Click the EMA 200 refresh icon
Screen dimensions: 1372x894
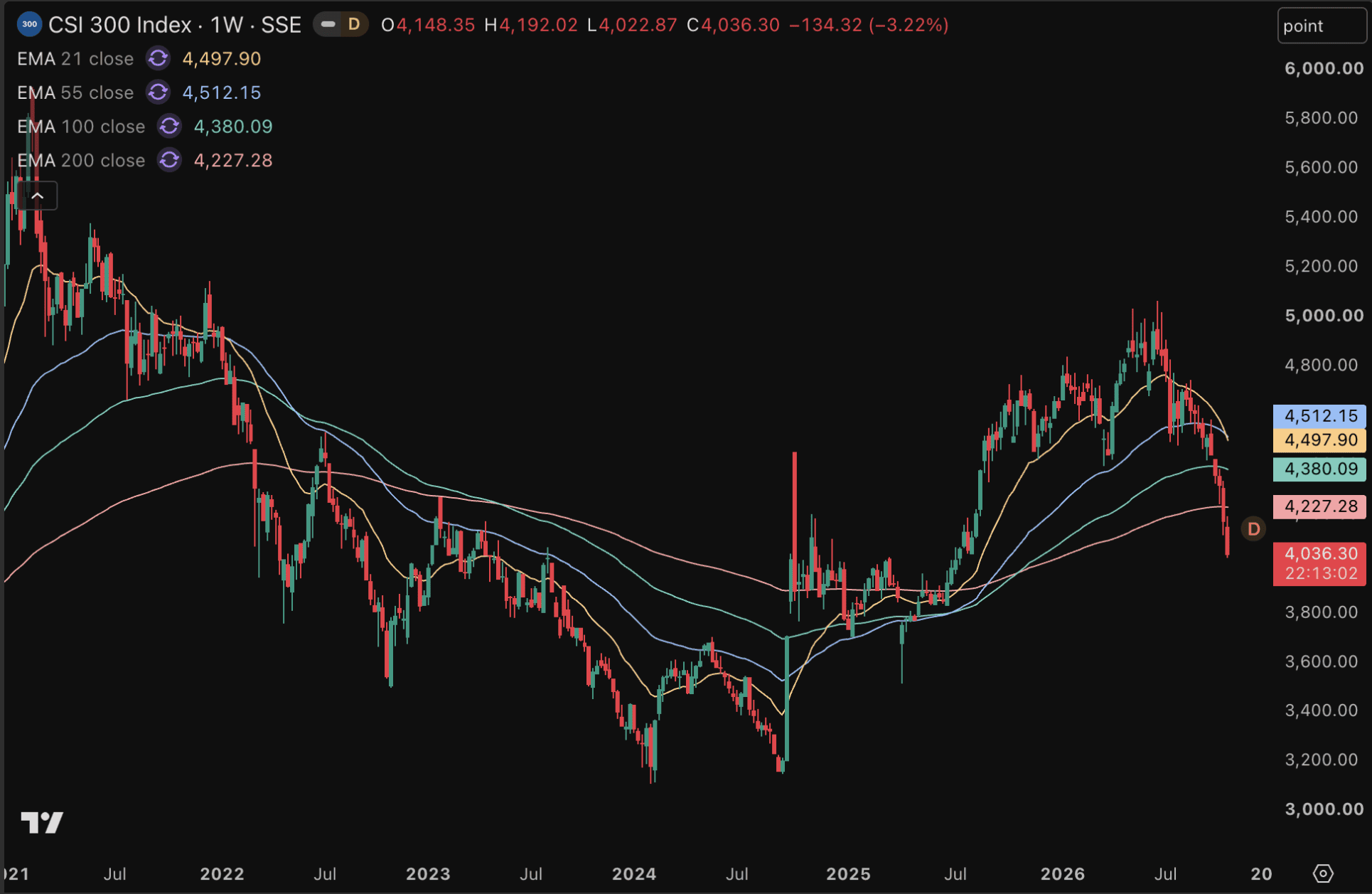169,160
